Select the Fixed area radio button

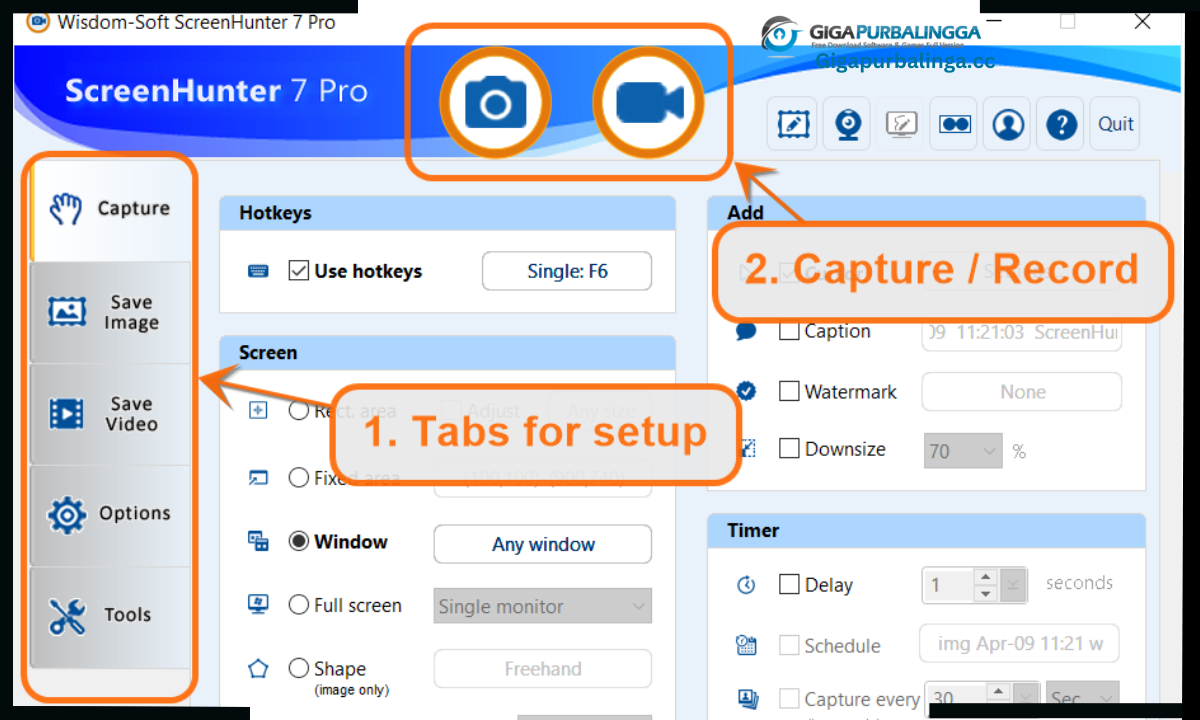298,478
